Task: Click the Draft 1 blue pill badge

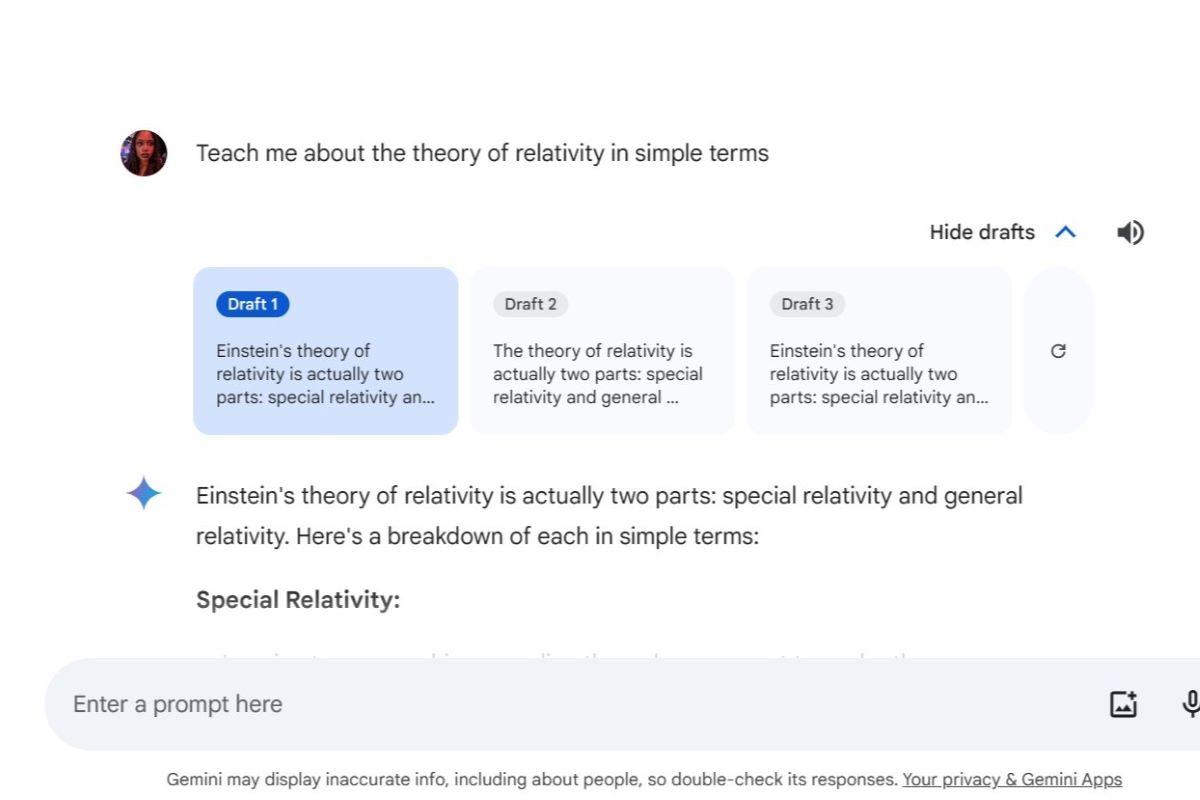Action: pos(253,304)
